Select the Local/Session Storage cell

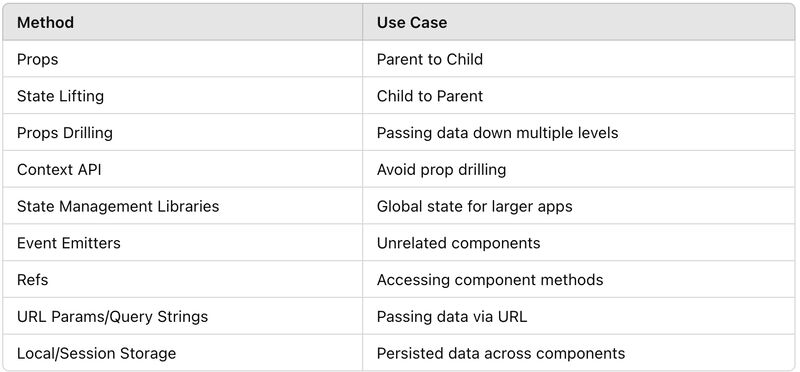(x=183, y=353)
